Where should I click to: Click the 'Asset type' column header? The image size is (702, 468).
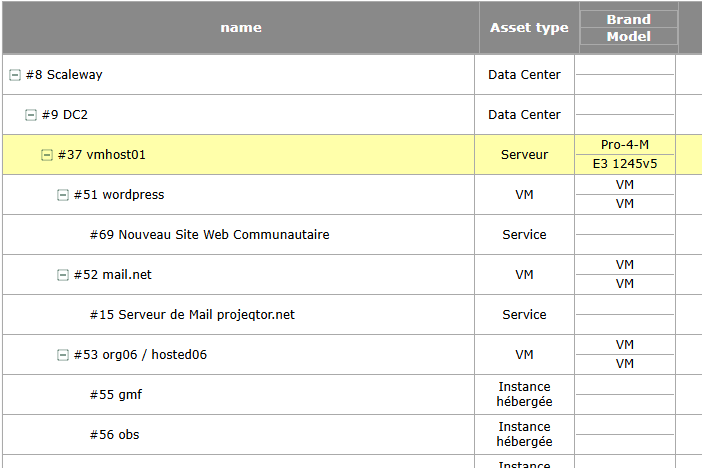point(528,28)
